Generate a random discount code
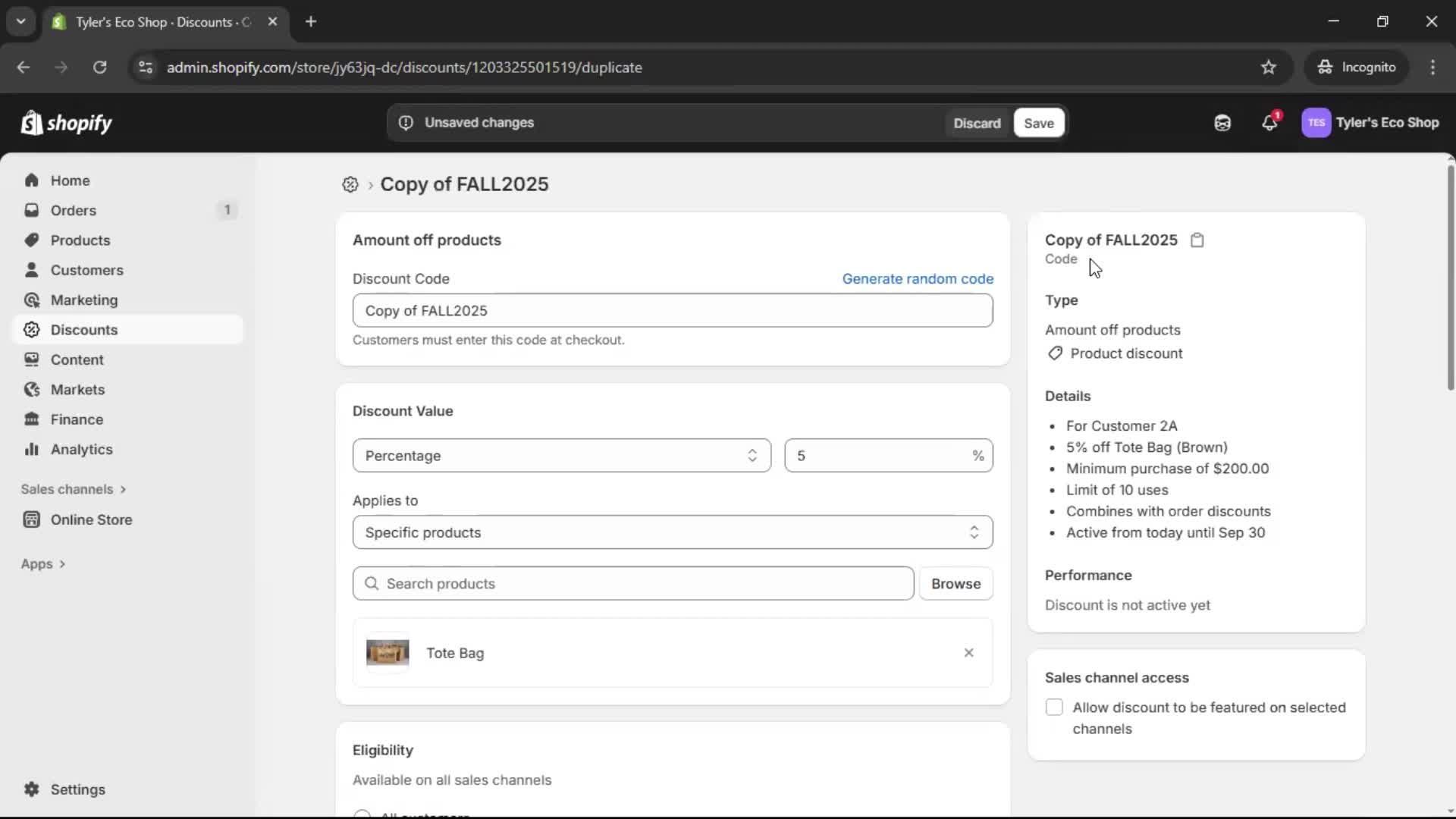The width and height of the screenshot is (1456, 819). tap(918, 278)
